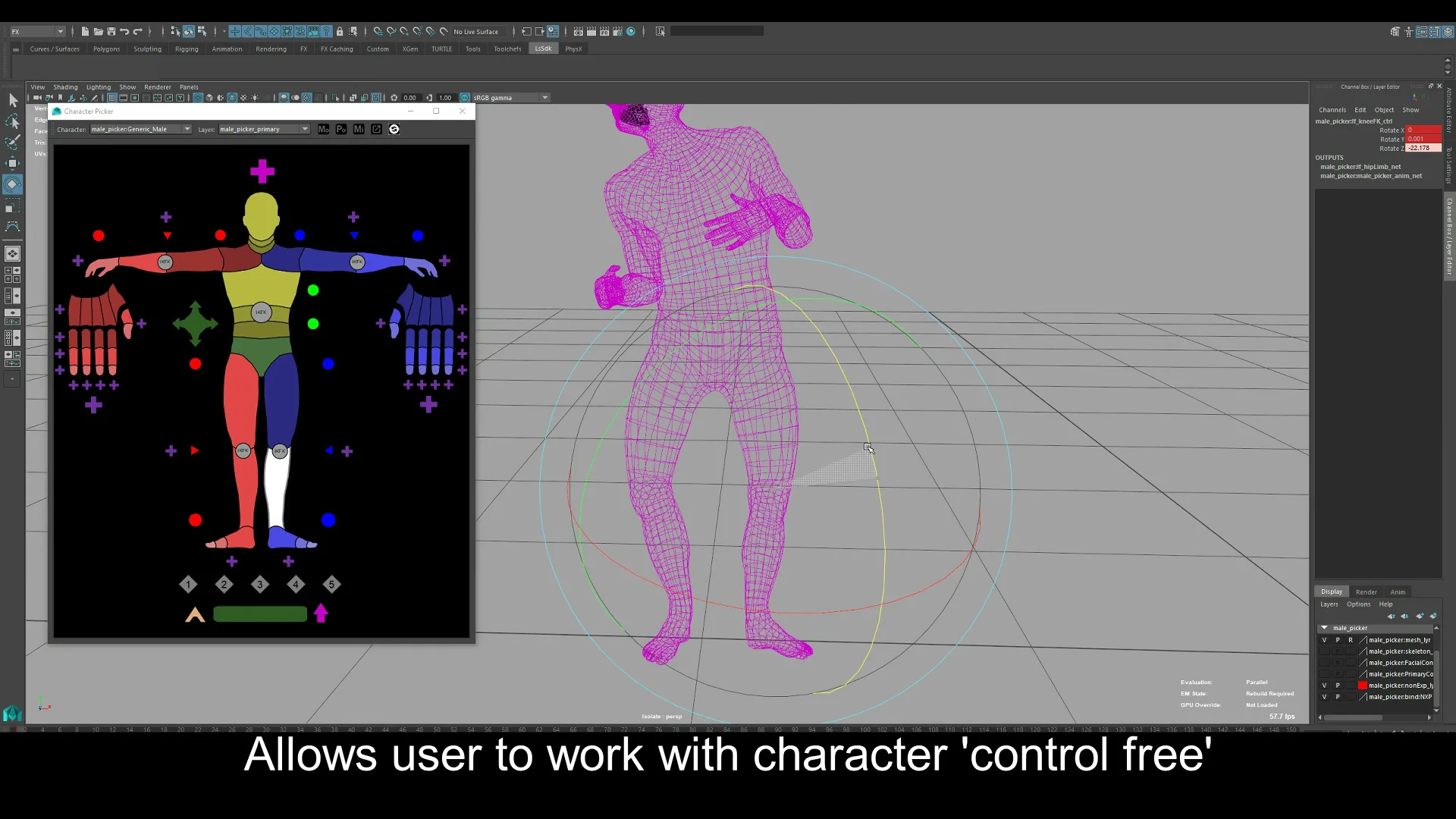Click the refresh icon in the Character Picker toolbar
The image size is (1456, 819).
[x=394, y=129]
